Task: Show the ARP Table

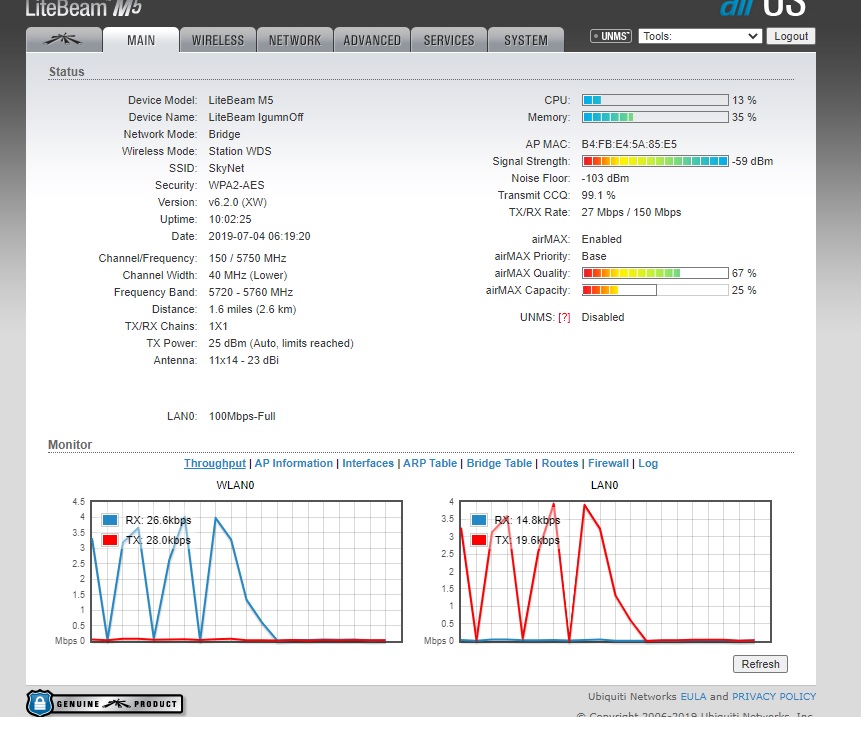Action: coord(430,463)
